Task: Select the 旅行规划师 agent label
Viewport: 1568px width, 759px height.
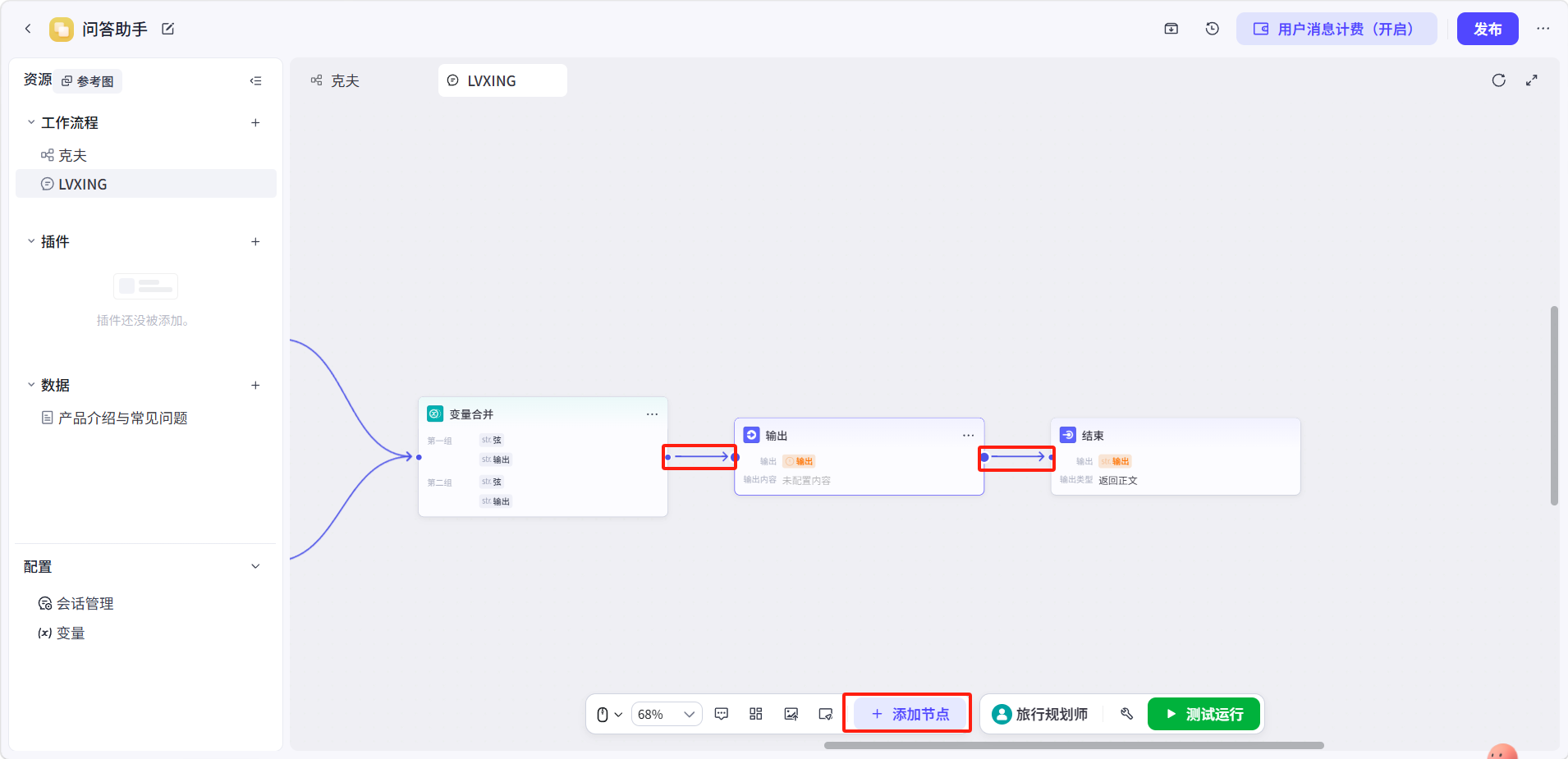Action: point(1052,715)
